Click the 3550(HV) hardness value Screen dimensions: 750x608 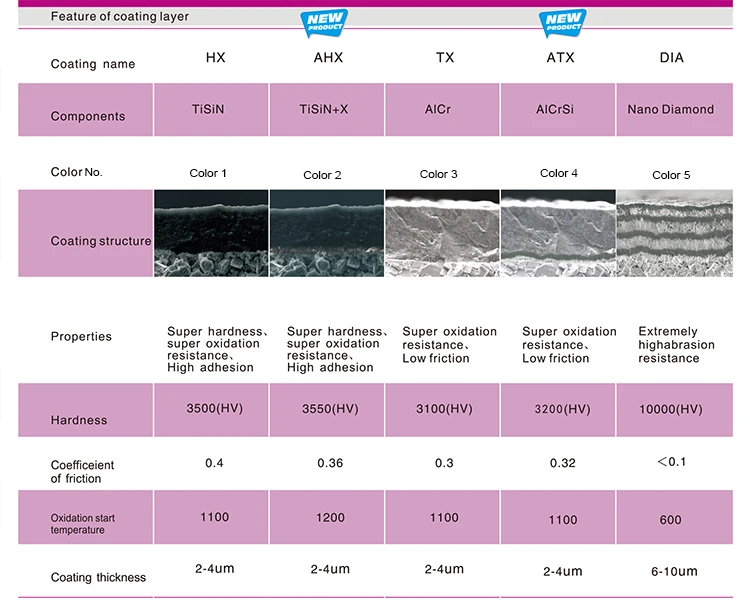pyautogui.click(x=330, y=409)
